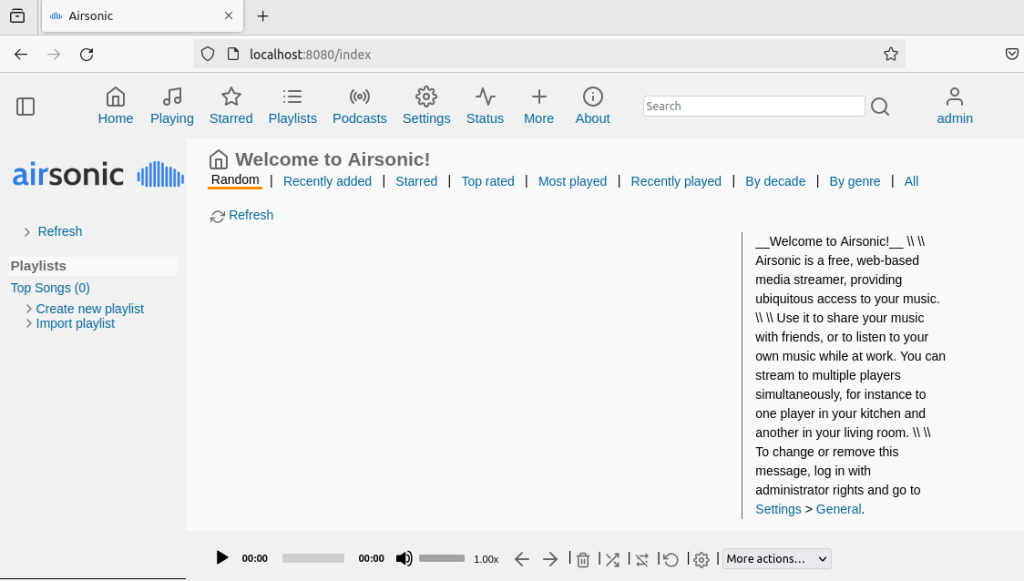
Task: Open the About page
Action: (592, 106)
